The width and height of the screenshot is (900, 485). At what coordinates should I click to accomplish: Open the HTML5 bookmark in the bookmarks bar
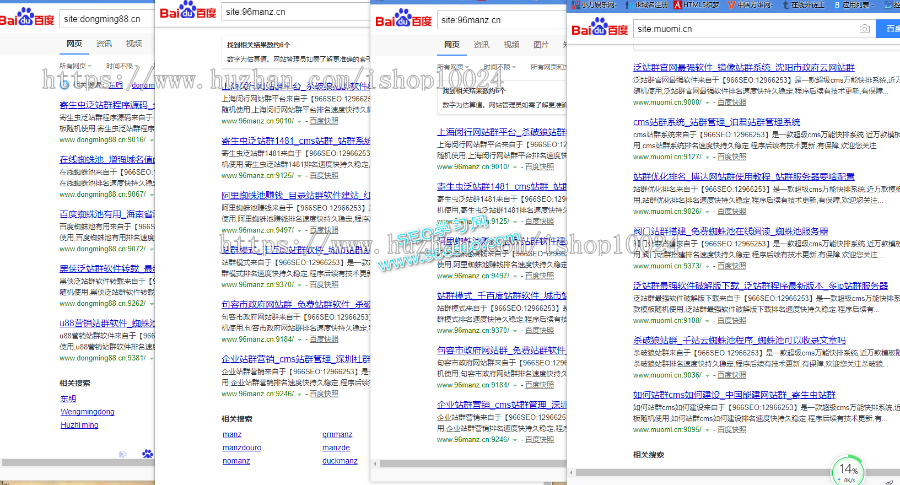pos(696,5)
